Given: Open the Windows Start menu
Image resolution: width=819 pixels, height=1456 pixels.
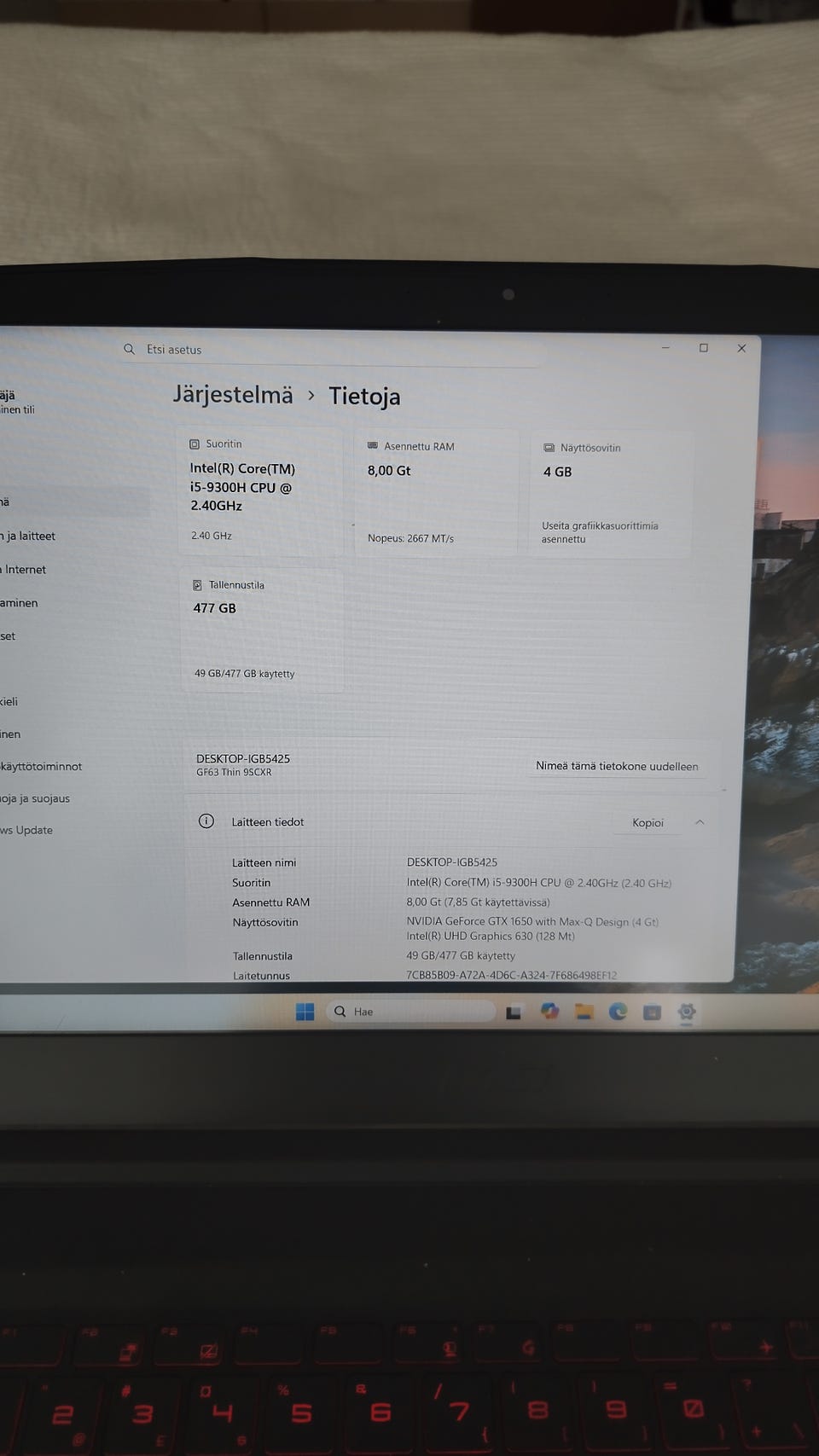Looking at the screenshot, I should 305,1012.
